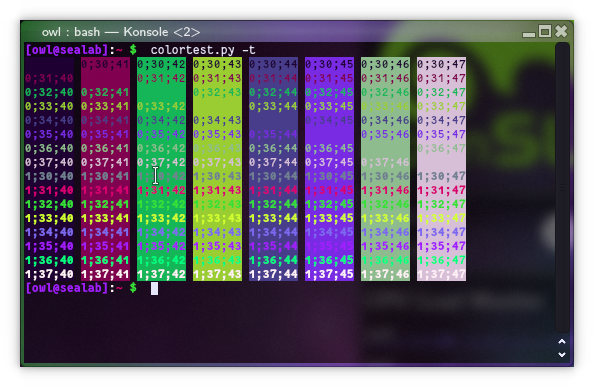
Task: Click the color cell '0;32;47'
Action: (x=441, y=92)
